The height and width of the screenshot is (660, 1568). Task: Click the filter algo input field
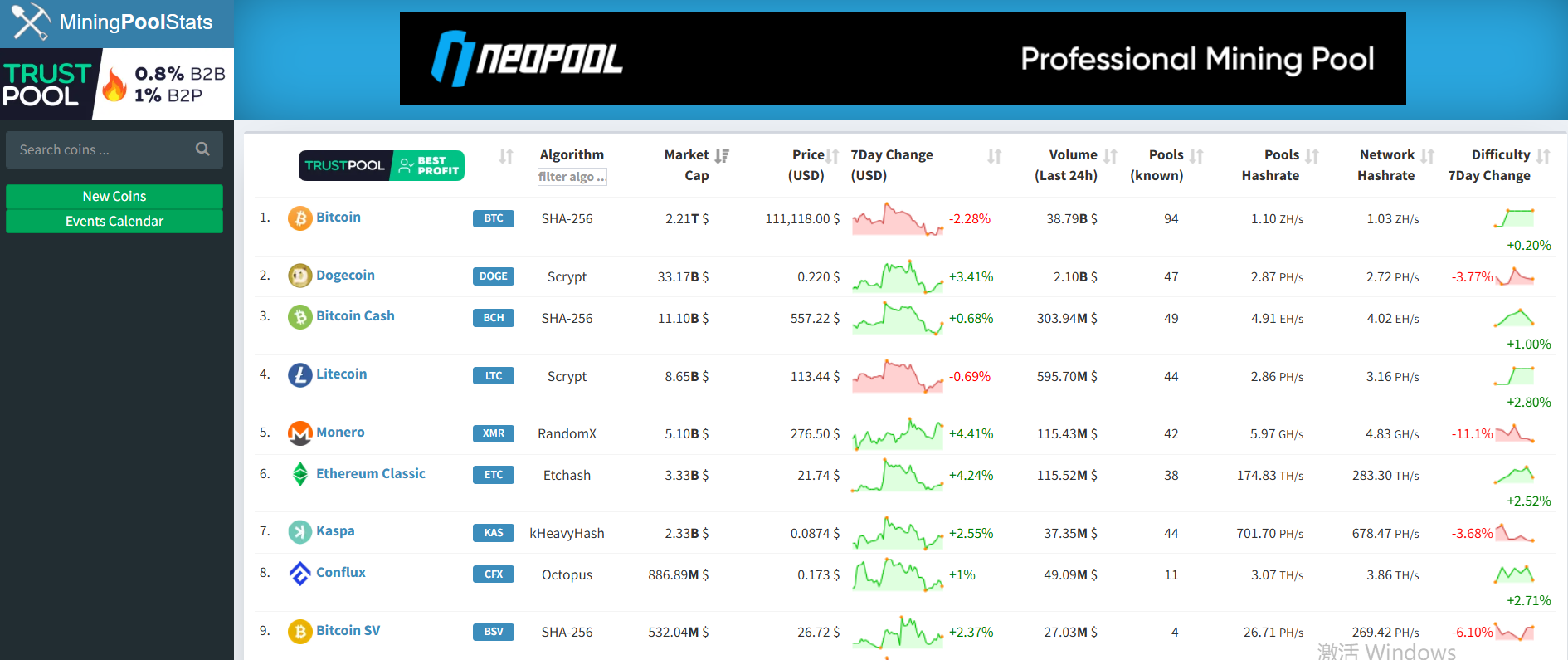(x=572, y=176)
